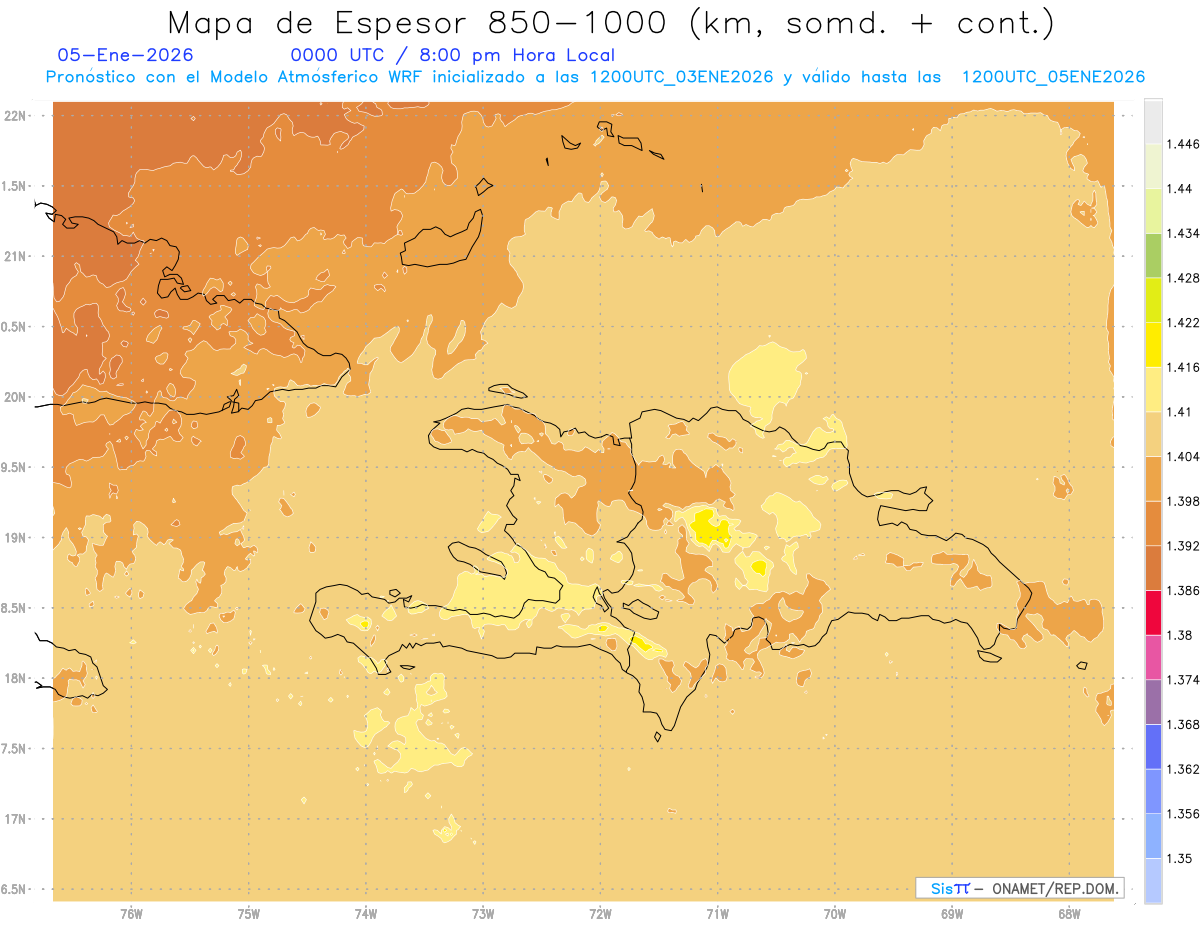Click the '21N' latitude label
1200x927 pixels.
14,257
